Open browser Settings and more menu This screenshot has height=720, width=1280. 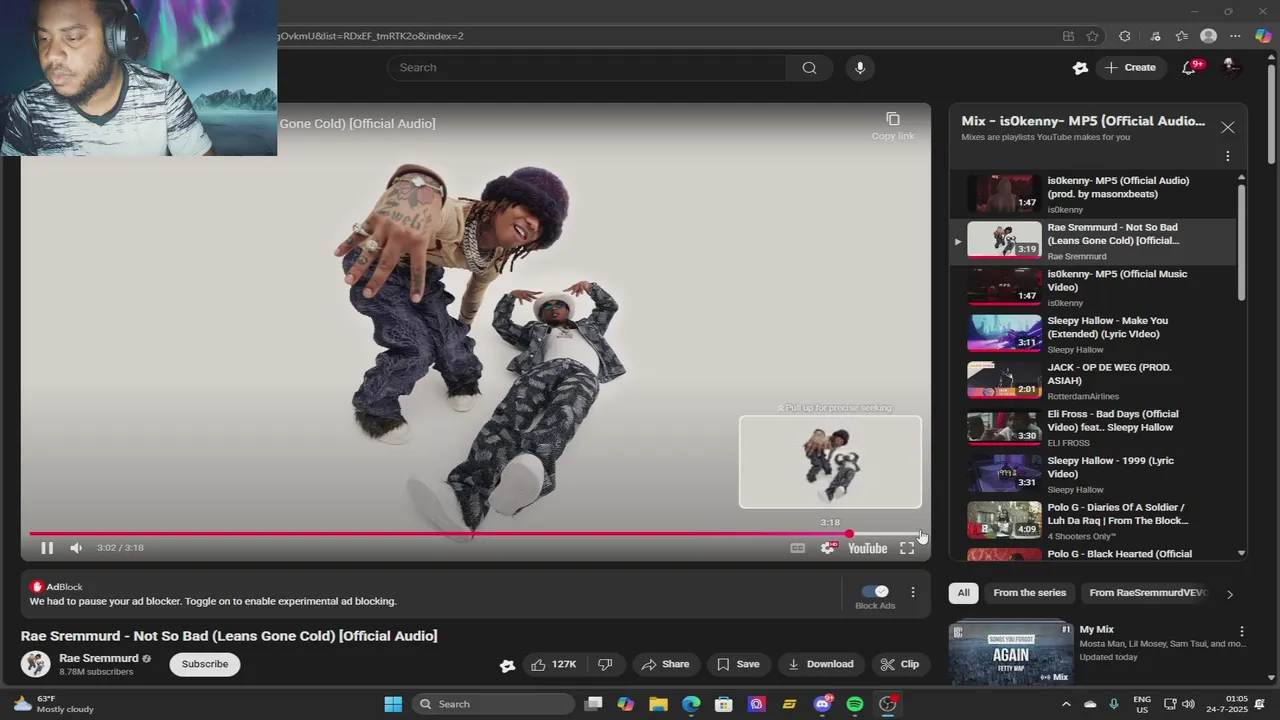point(1236,36)
